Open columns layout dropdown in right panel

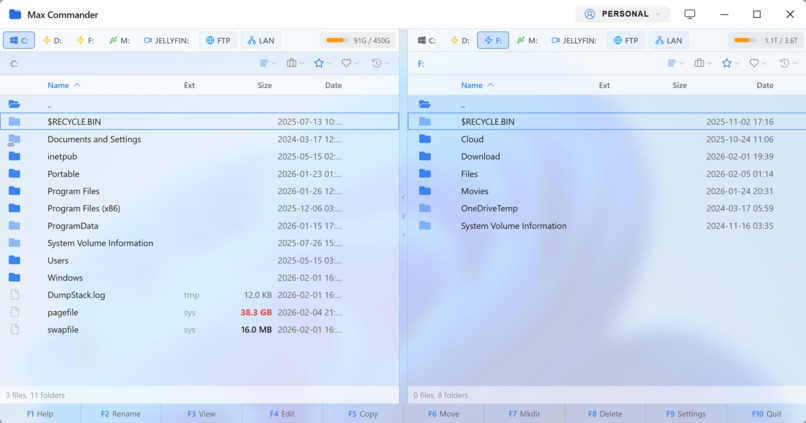click(x=702, y=63)
